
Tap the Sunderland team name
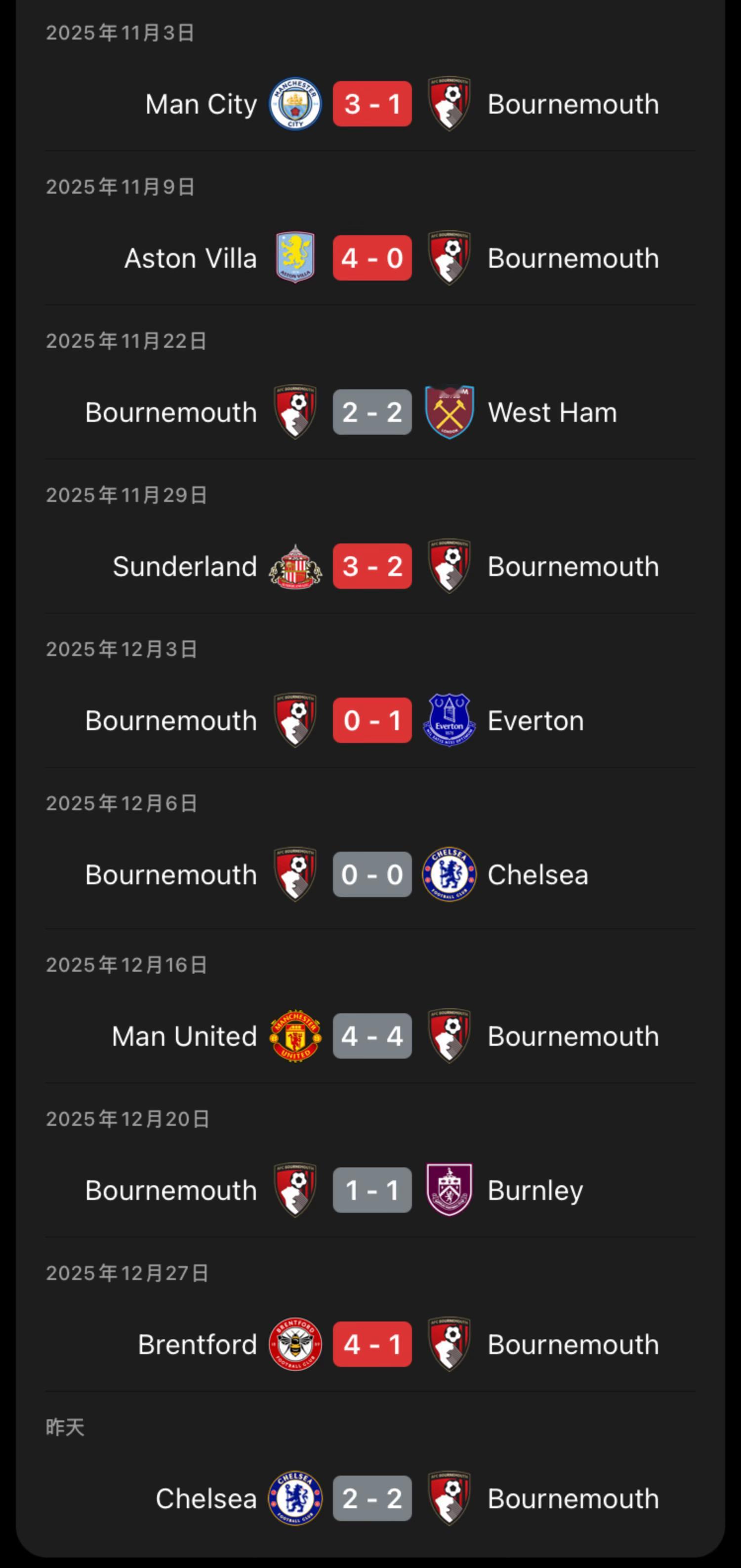point(184,567)
